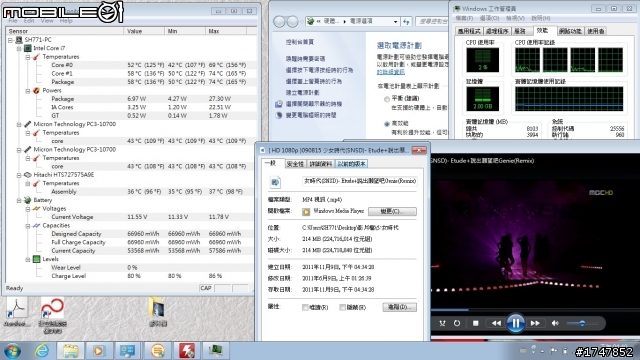
Task: Toggle repeat in Windows Media Player
Action: pyautogui.click(x=457, y=323)
